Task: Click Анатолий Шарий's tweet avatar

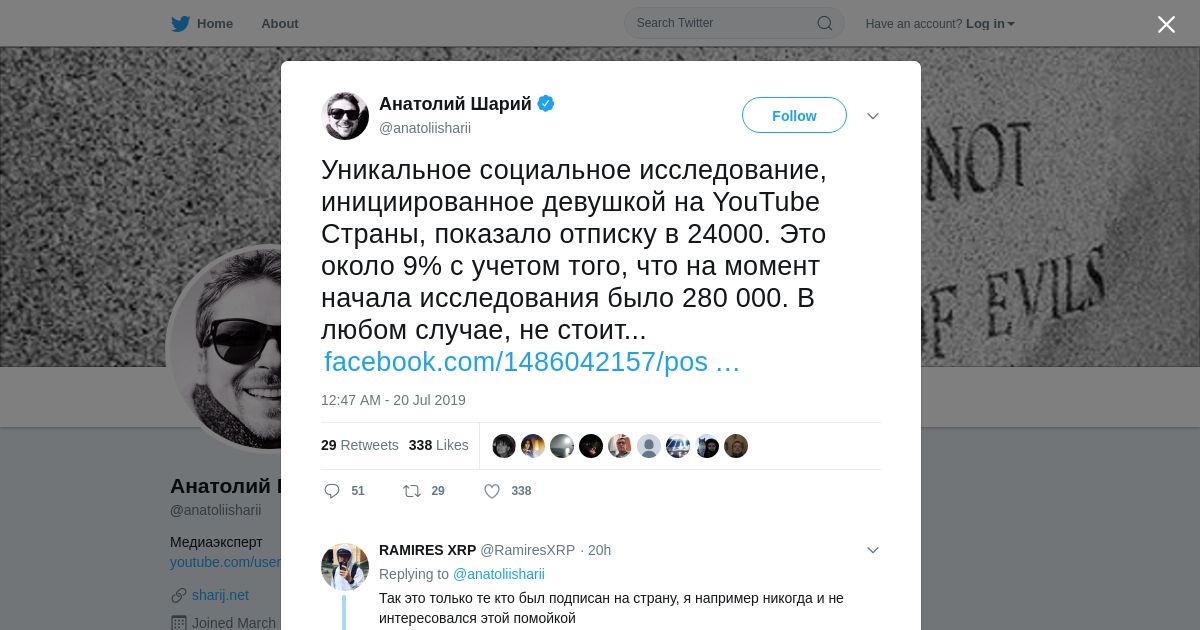Action: (x=345, y=116)
